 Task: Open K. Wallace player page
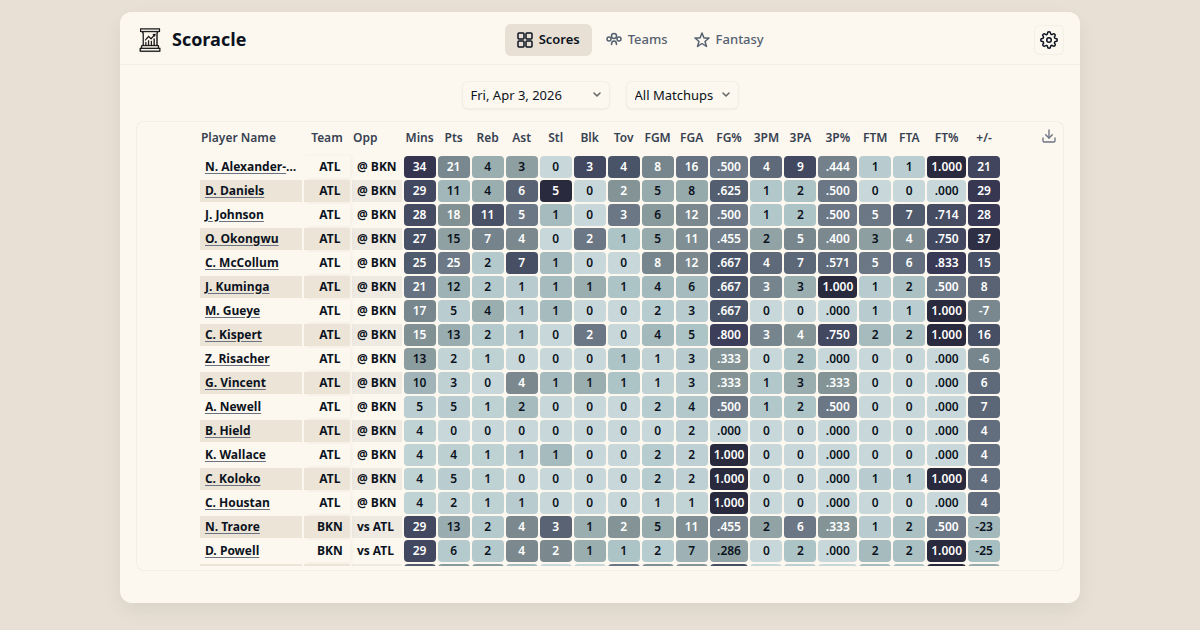coord(235,455)
